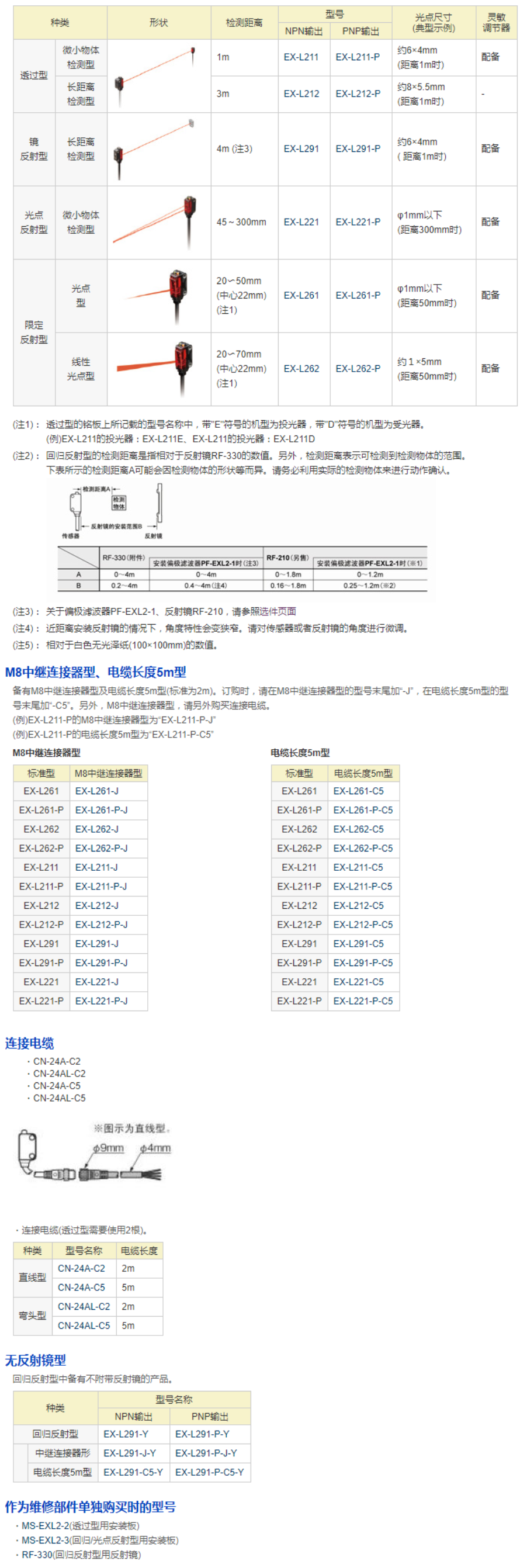Select the EX-L291-J-Y NPN model
The width and height of the screenshot is (520, 1568).
pyautogui.click(x=130, y=1453)
